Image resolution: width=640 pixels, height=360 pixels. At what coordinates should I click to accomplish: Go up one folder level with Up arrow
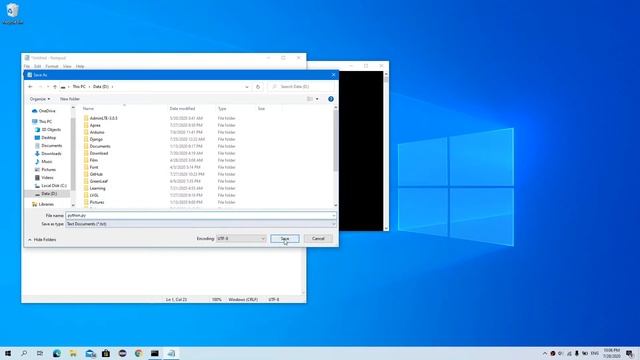click(x=55, y=87)
